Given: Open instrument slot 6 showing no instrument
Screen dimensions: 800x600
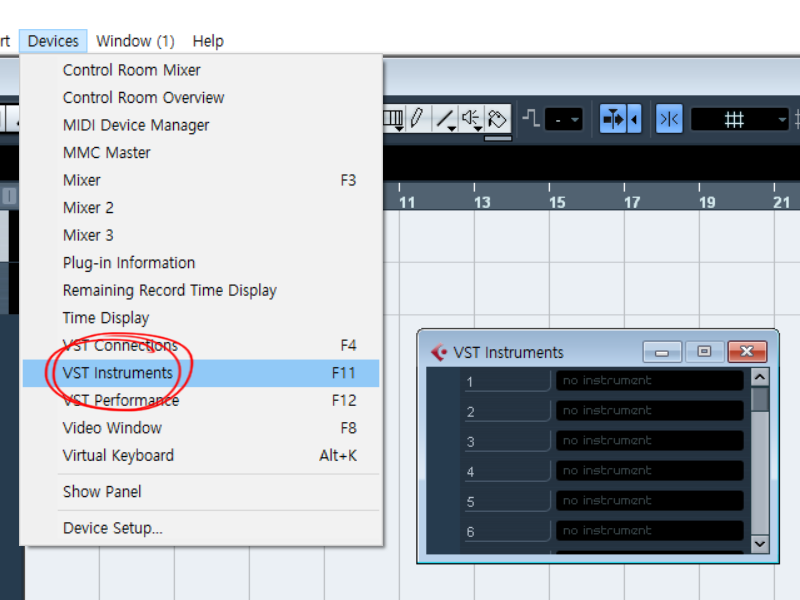Looking at the screenshot, I should [x=649, y=531].
